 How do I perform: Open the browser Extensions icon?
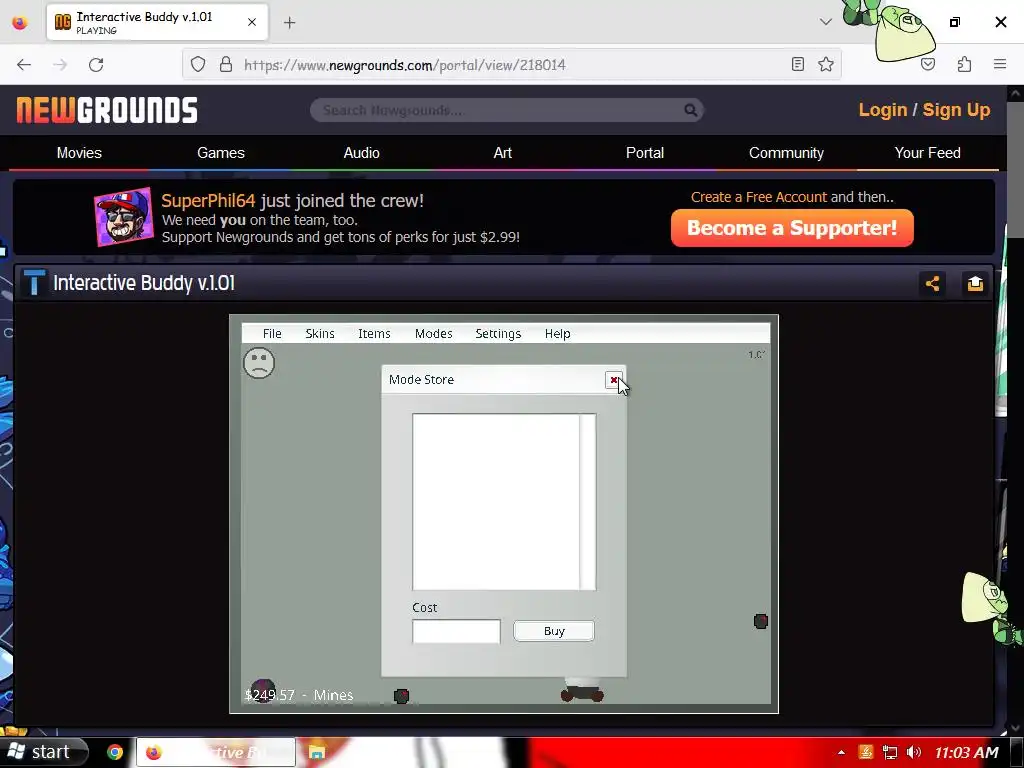[964, 64]
